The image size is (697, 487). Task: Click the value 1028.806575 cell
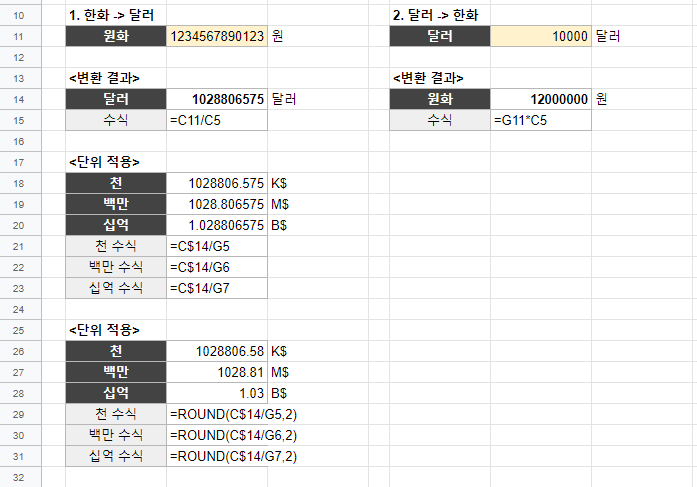(x=217, y=204)
